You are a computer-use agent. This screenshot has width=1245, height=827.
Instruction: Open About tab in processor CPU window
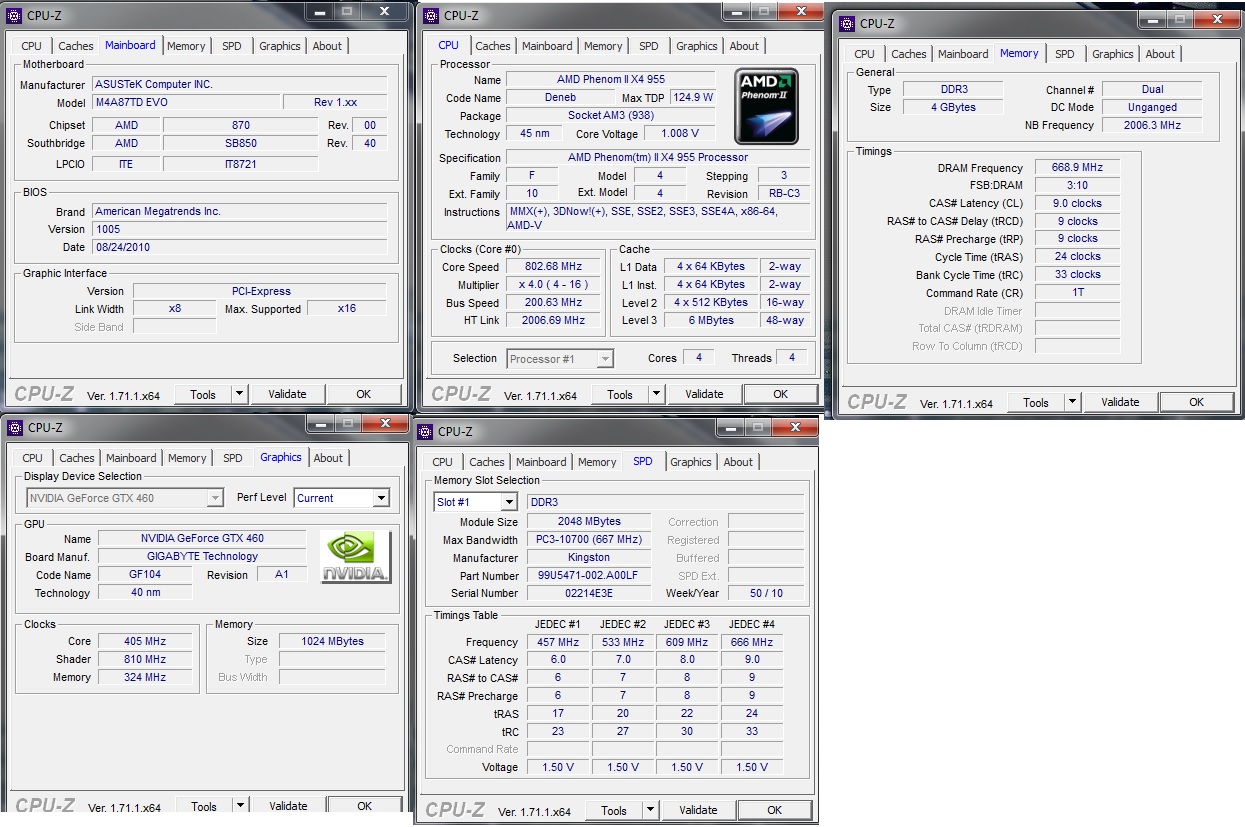click(744, 46)
